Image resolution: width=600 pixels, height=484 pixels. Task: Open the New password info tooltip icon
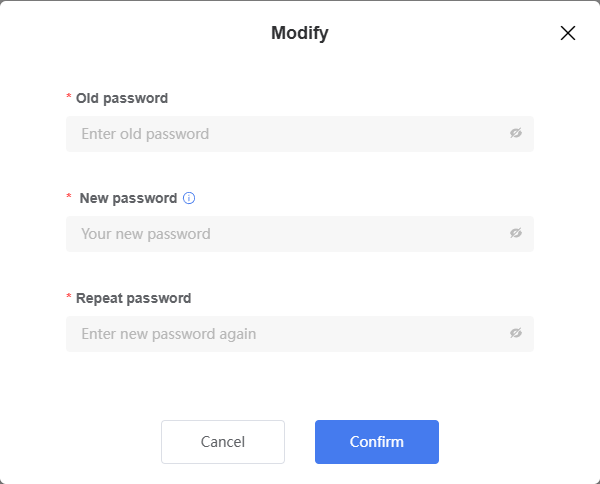[189, 198]
